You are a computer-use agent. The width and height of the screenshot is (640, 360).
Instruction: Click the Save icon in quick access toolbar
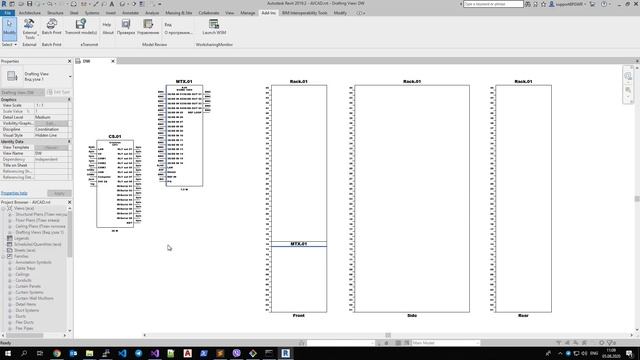click(29, 4)
